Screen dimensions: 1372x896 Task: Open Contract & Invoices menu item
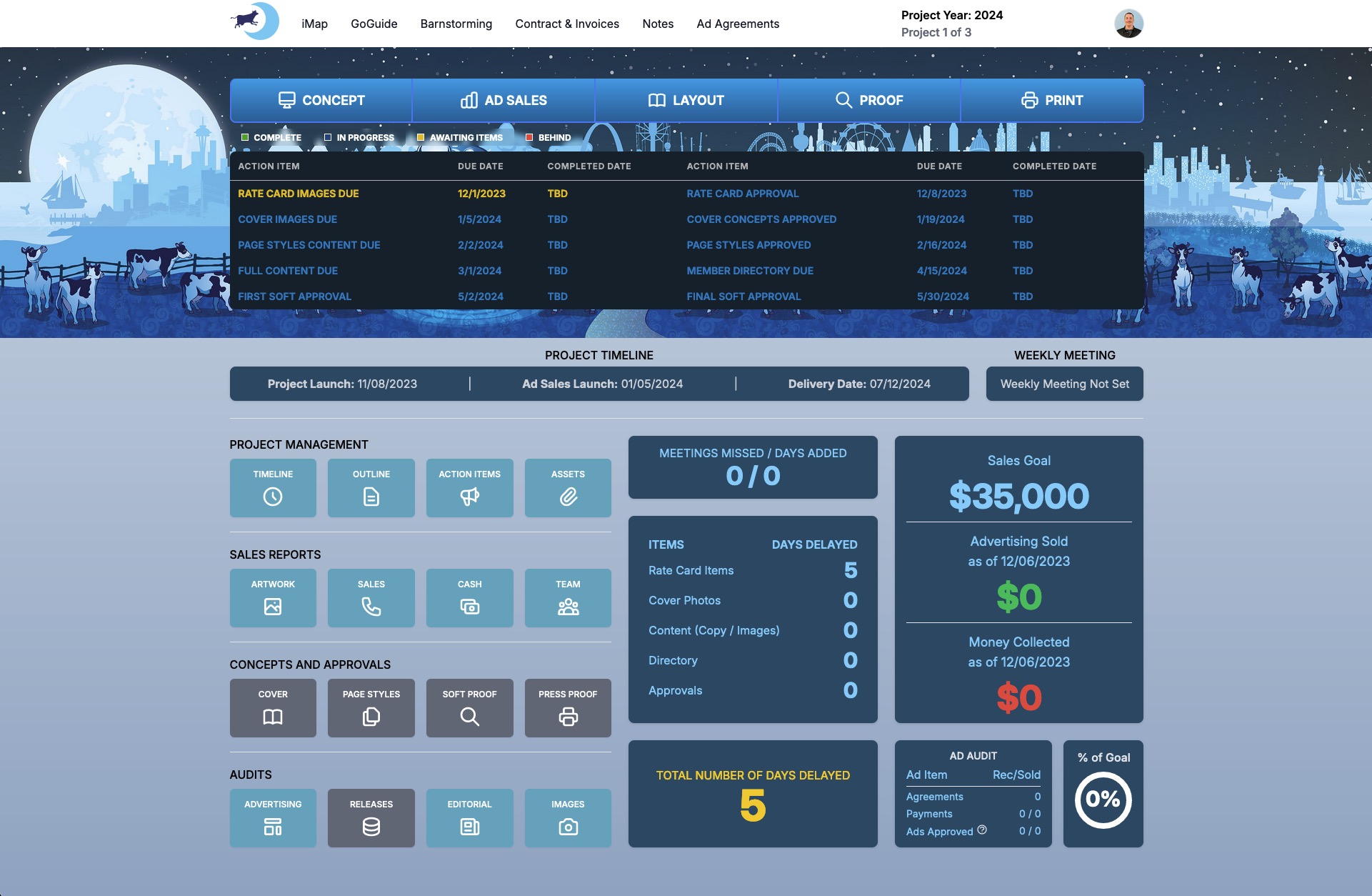coord(567,24)
